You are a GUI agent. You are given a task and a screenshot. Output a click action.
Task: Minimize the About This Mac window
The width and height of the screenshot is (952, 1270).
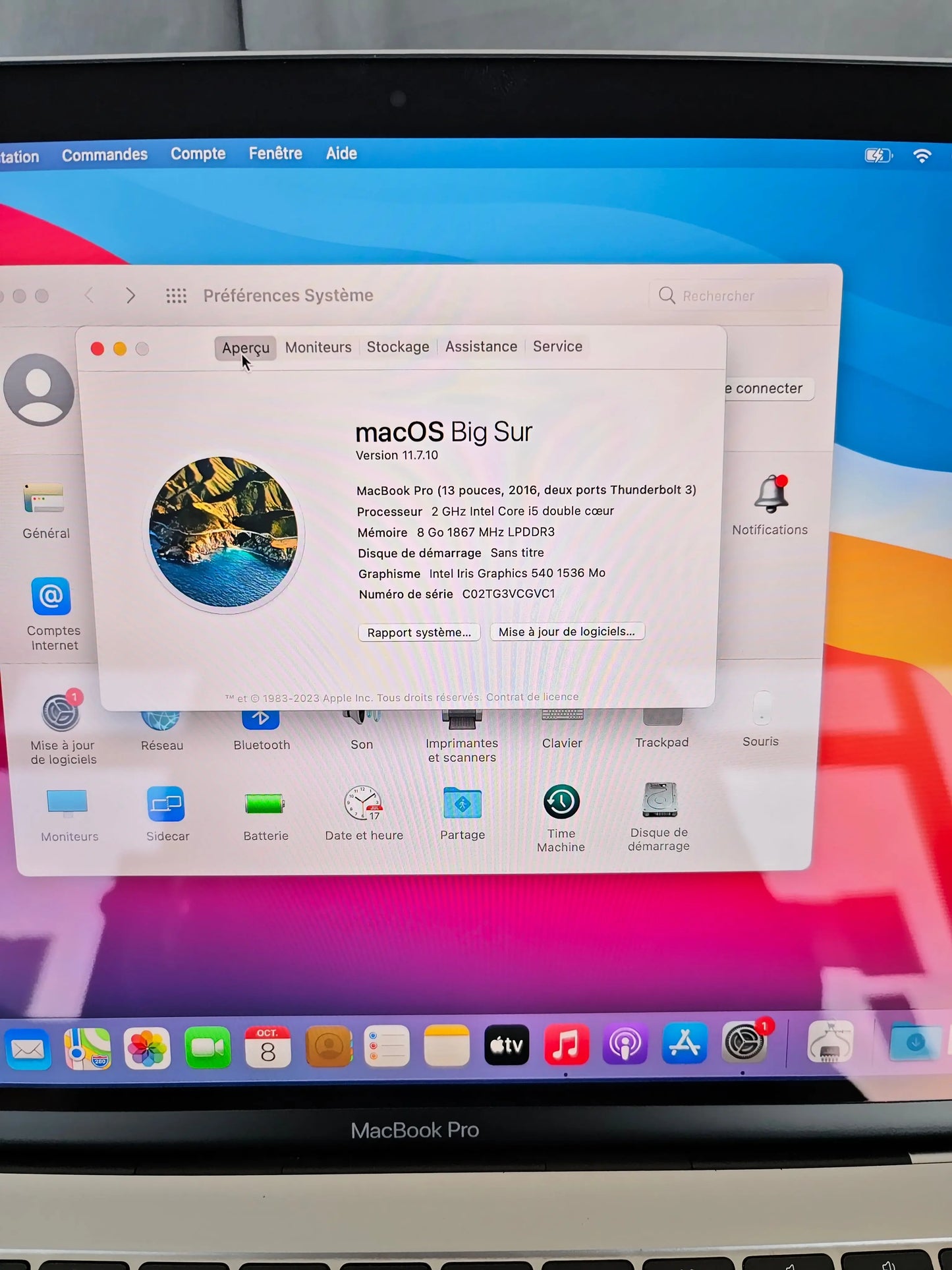[120, 349]
